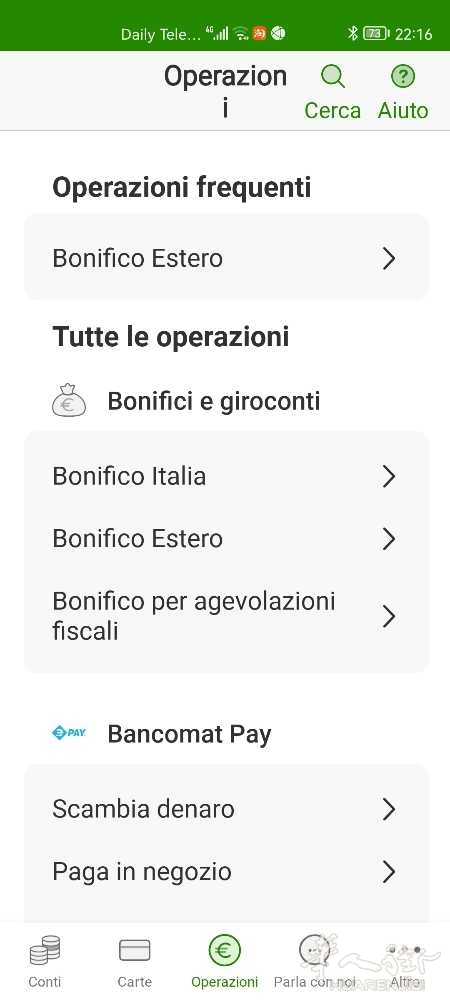
Task: Tap the money bag icon beside Bonifici e giroconti
Action: (x=69, y=401)
